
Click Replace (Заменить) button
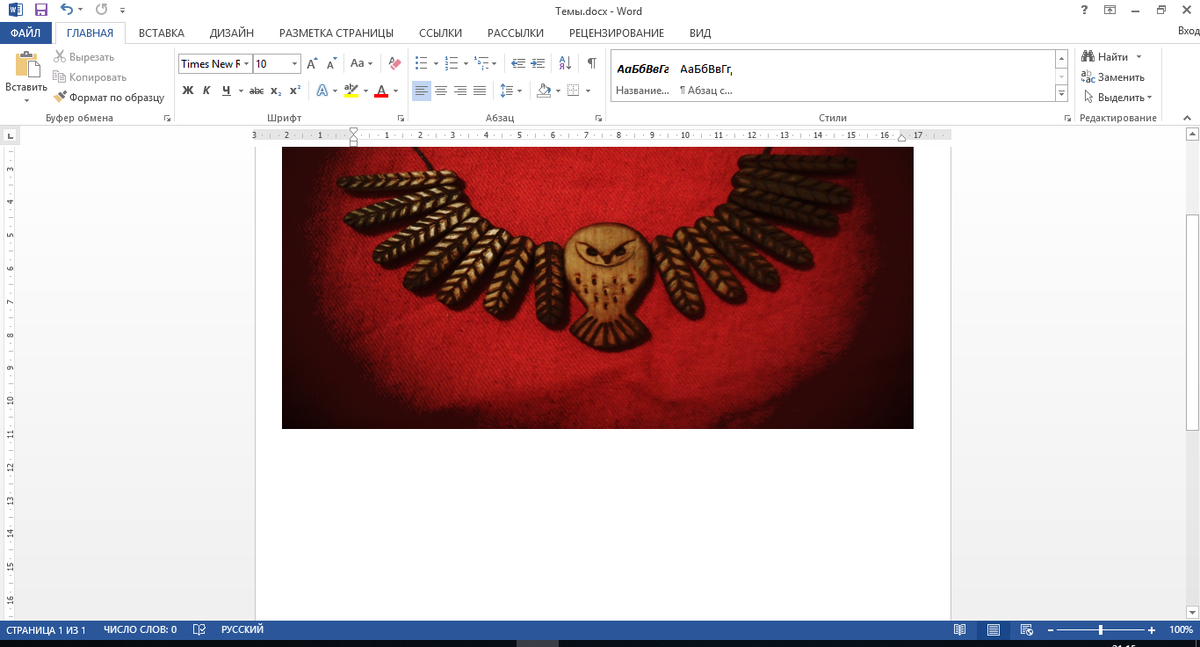(1113, 77)
